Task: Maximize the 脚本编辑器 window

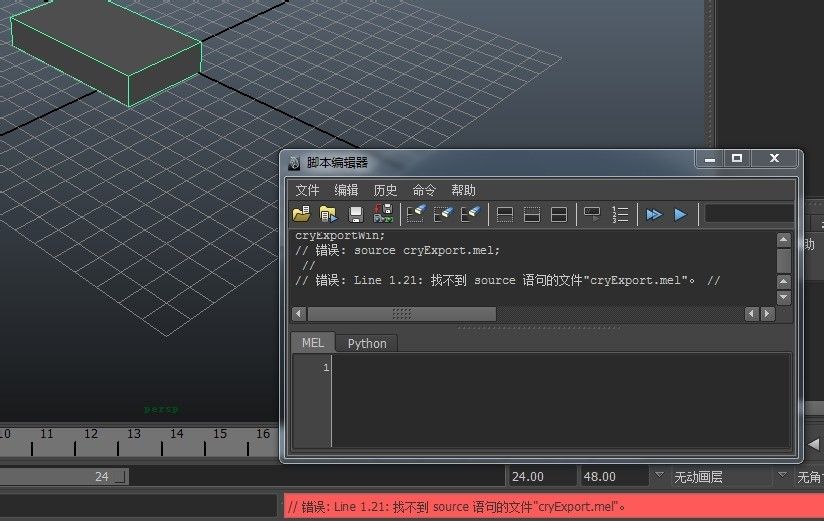Action: (x=737, y=158)
